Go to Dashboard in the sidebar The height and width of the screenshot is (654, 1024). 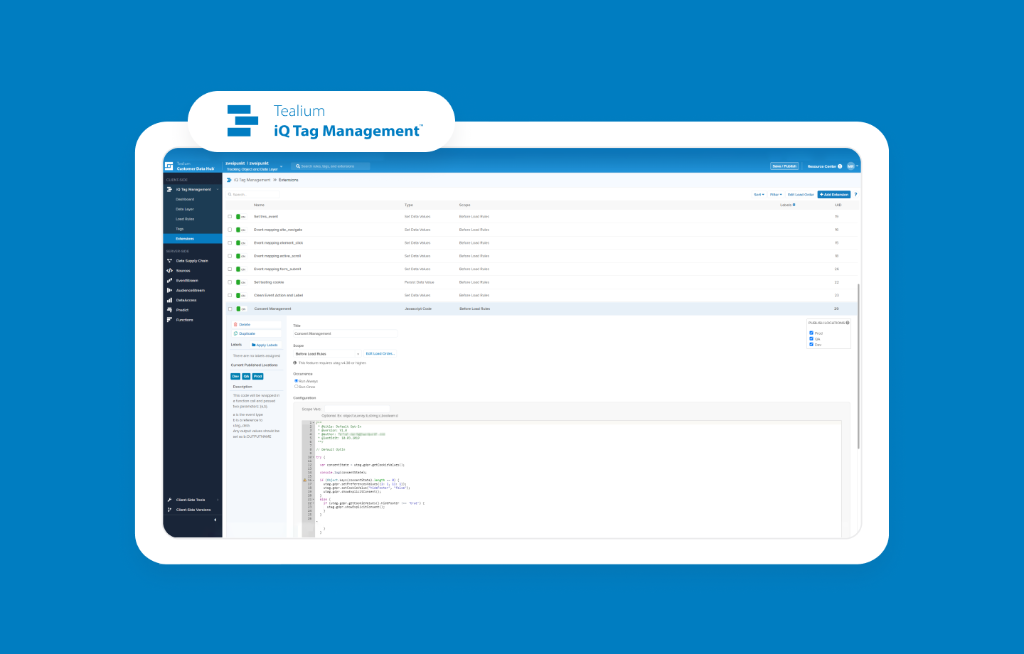[185, 199]
